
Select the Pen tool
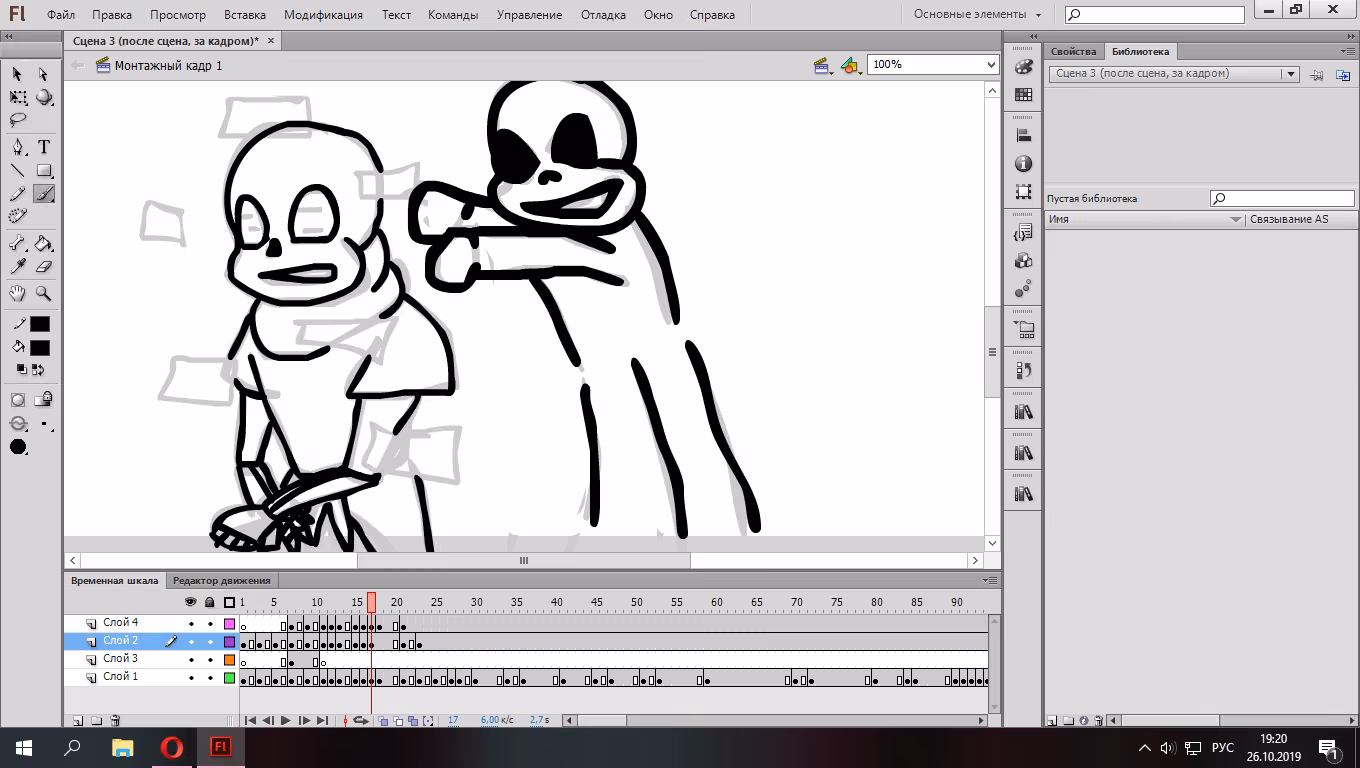[x=18, y=147]
